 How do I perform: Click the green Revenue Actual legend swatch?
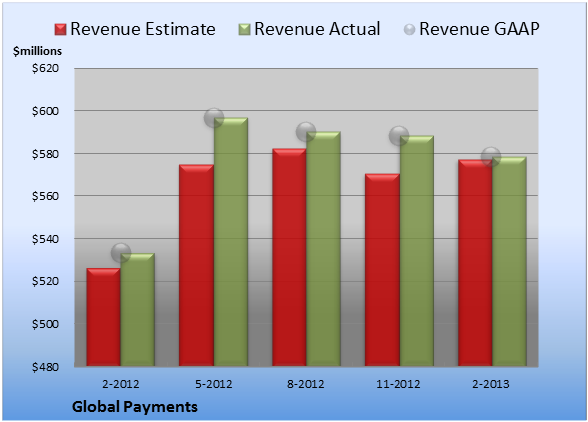click(x=244, y=29)
